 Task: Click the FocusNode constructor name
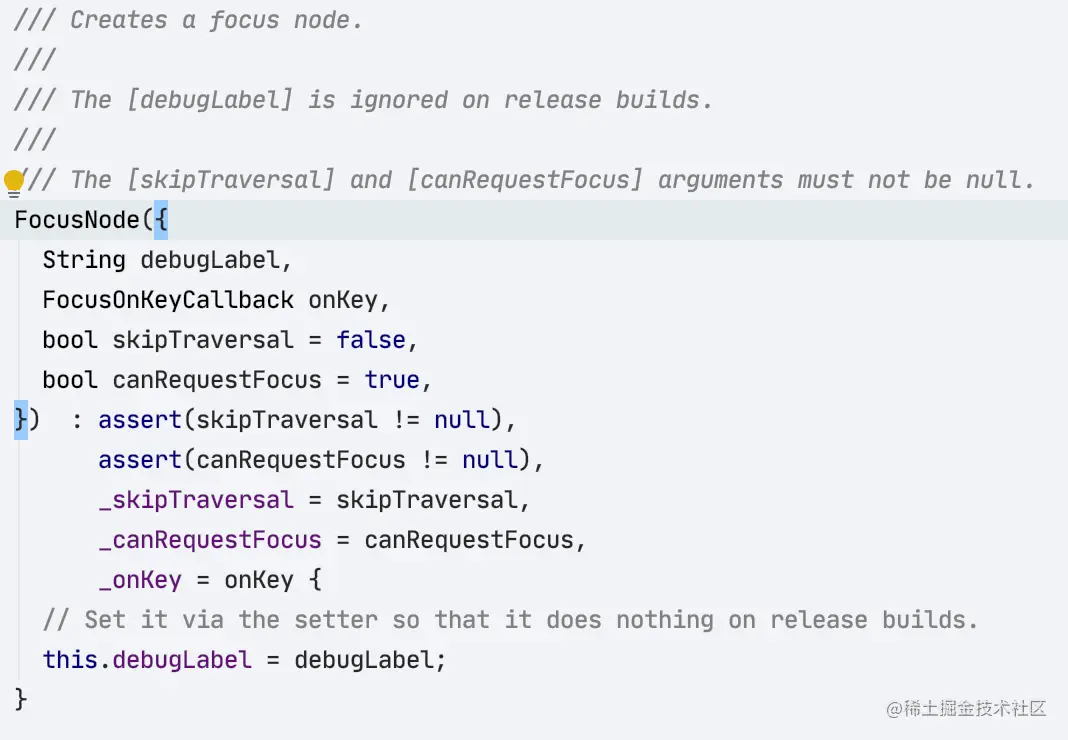(x=77, y=220)
